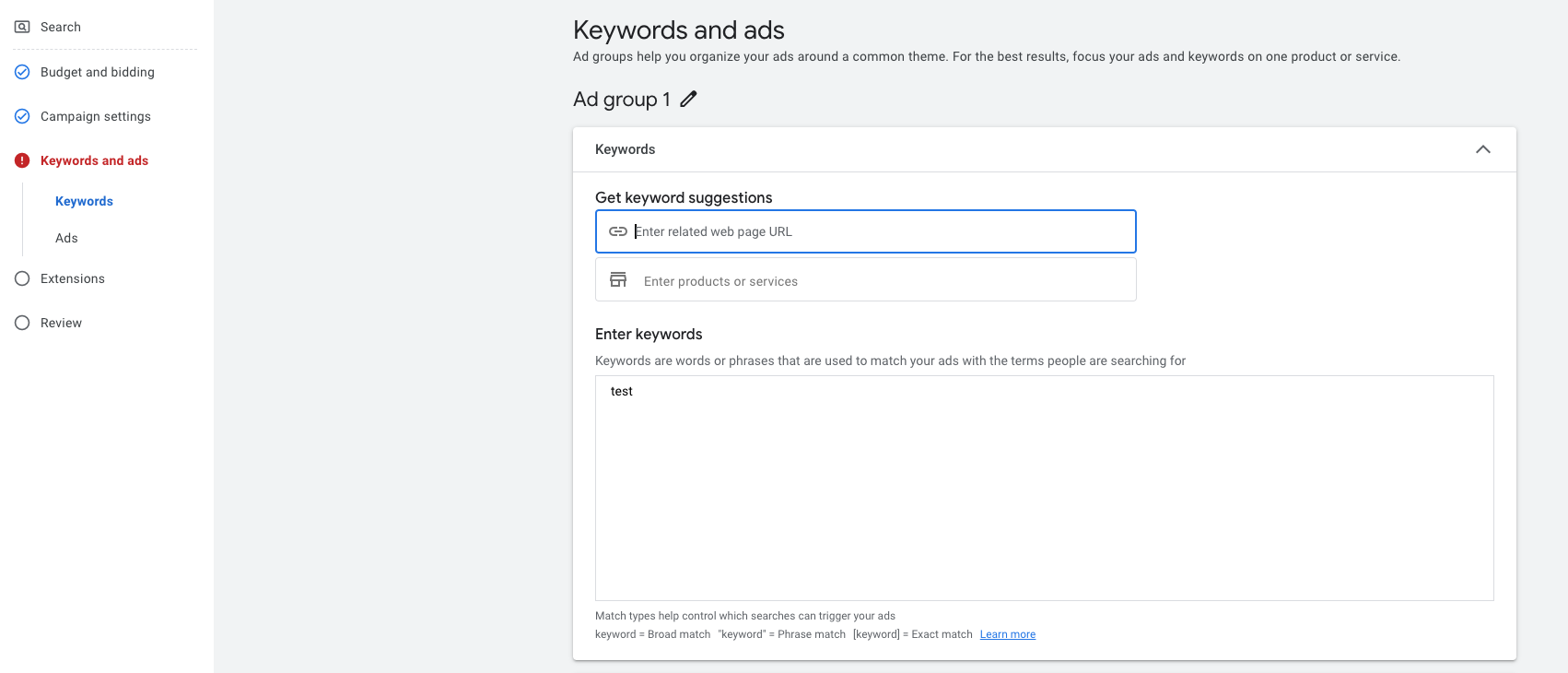Open the Extensions step
The image size is (1568, 673).
73,278
